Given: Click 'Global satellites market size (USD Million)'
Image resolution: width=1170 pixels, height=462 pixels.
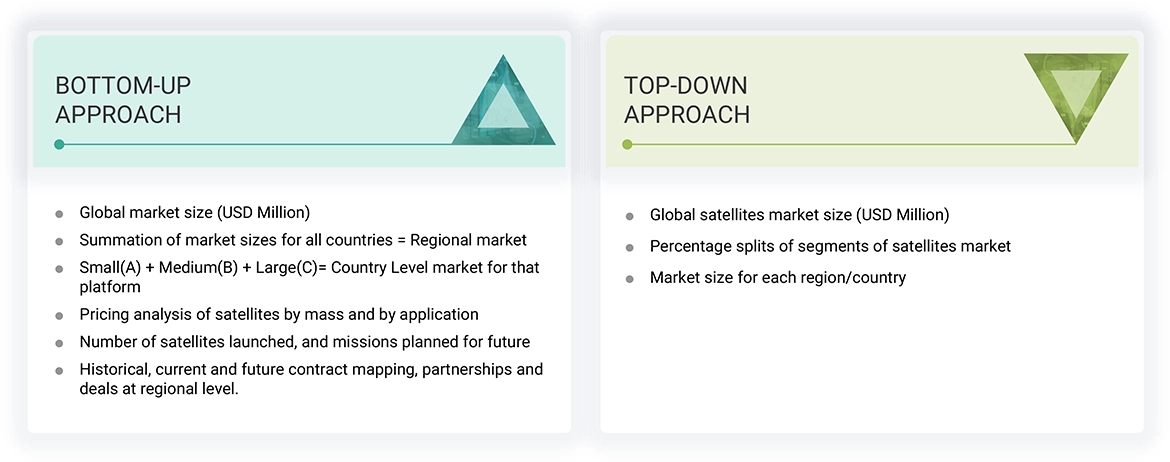Looking at the screenshot, I should click(x=799, y=215).
